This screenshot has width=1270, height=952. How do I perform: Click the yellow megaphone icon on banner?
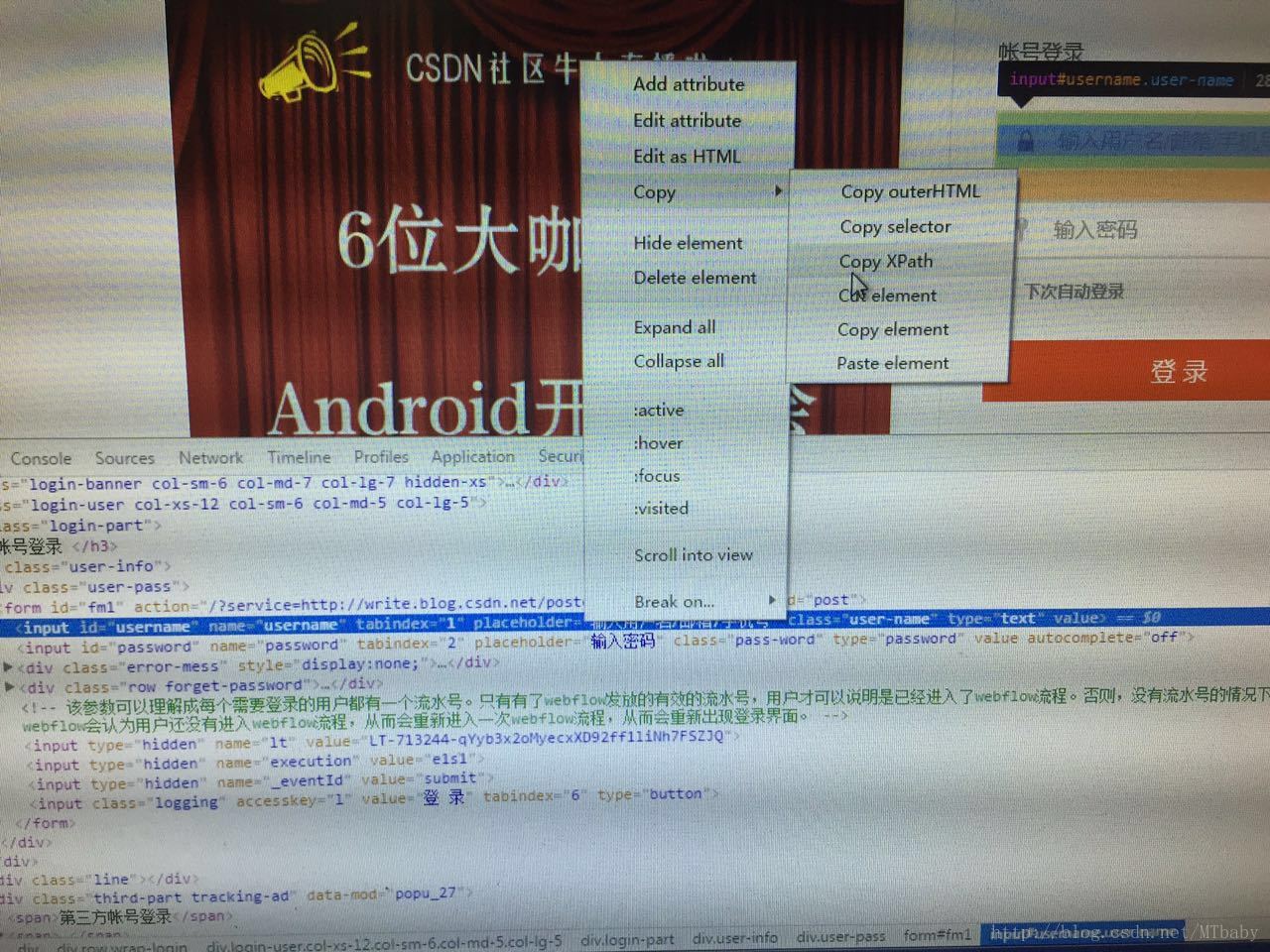[314, 63]
